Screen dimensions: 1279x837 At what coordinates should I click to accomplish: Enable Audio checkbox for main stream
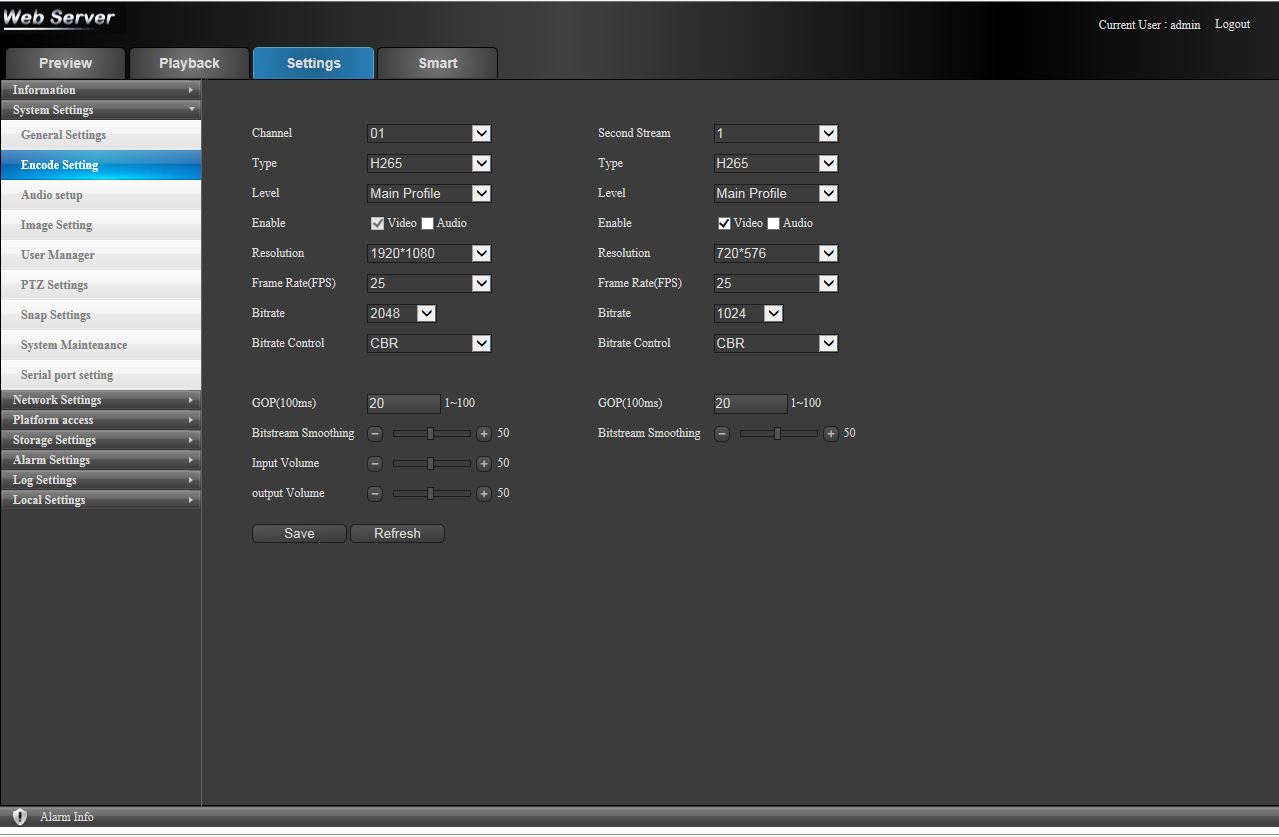point(428,224)
